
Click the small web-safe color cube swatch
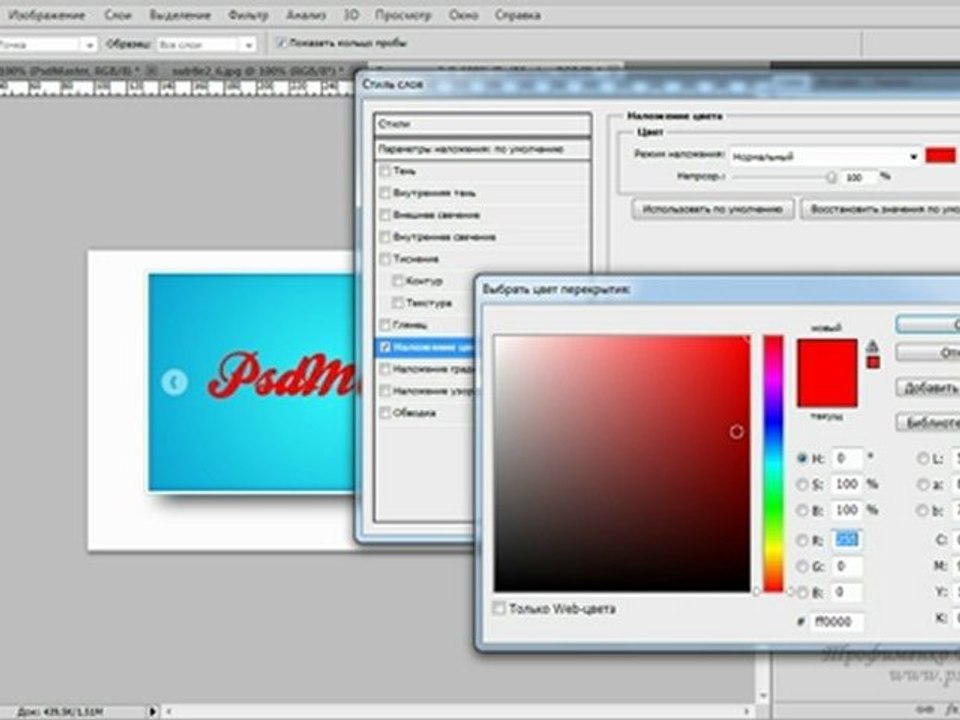[873, 362]
